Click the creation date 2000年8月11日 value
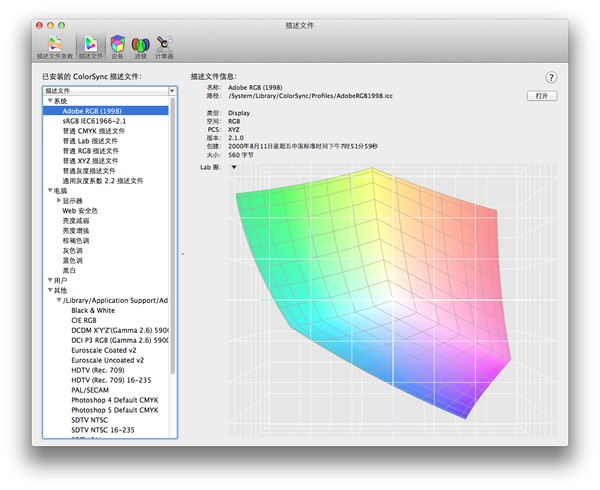The width and height of the screenshot is (600, 490). [x=303, y=146]
